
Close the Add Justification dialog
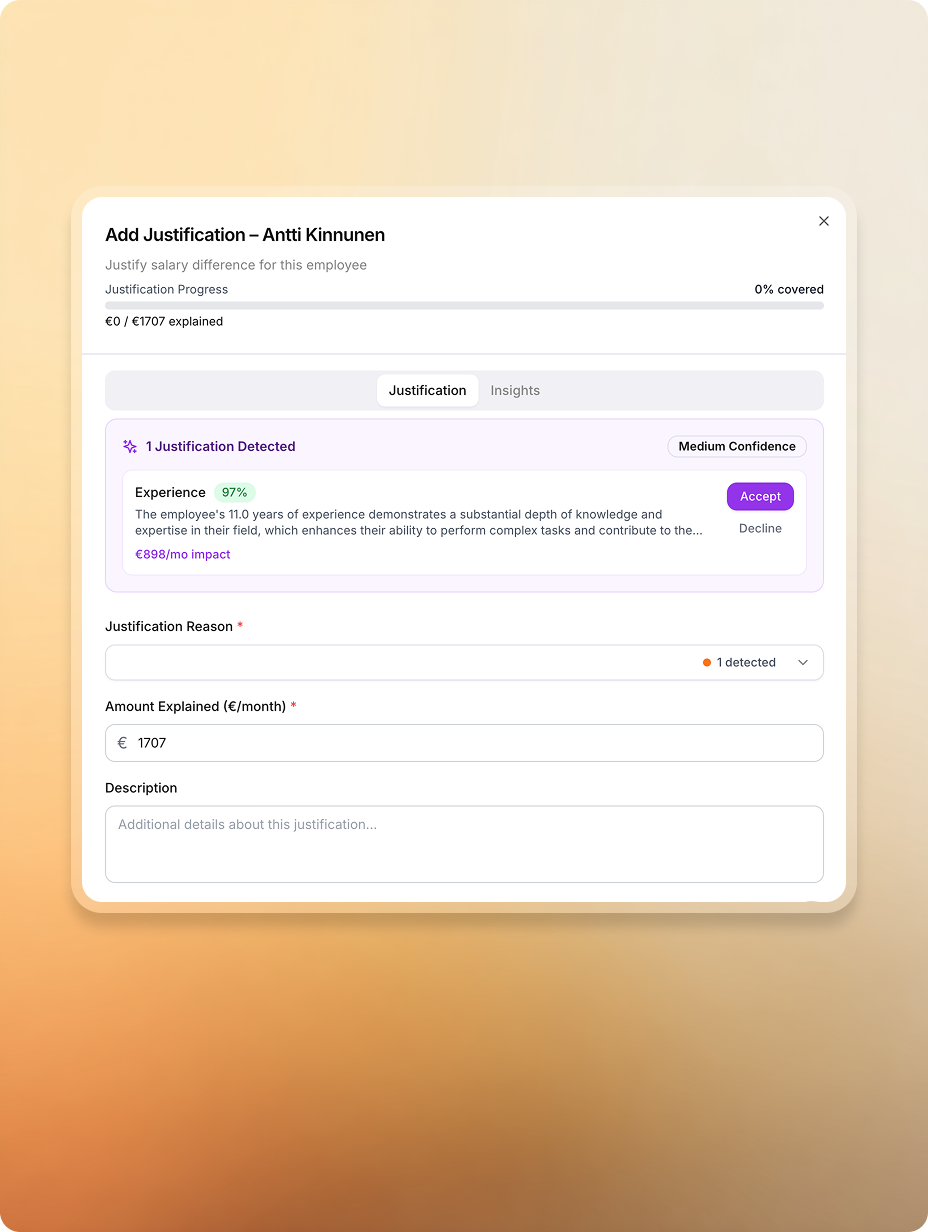click(824, 221)
